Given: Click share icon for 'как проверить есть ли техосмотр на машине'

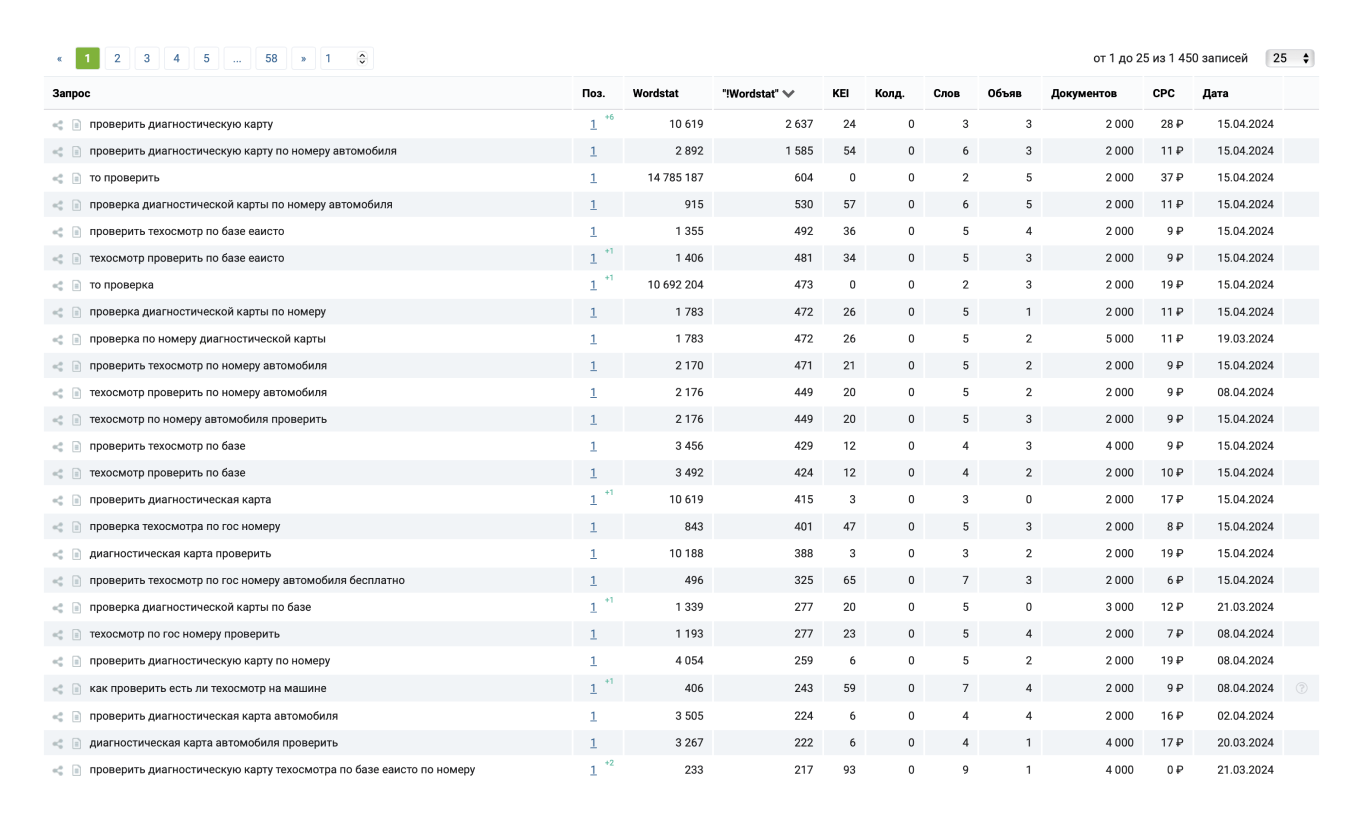Looking at the screenshot, I should click(58, 689).
